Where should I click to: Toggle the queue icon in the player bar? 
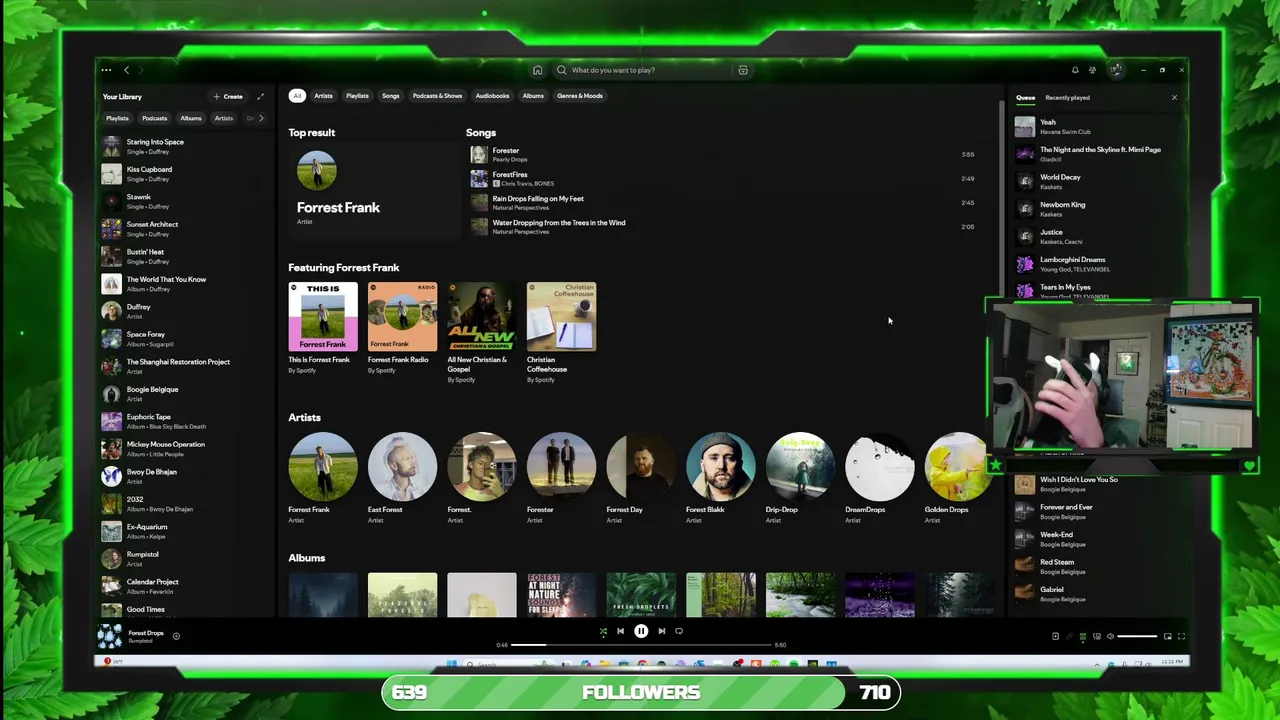click(x=1083, y=636)
